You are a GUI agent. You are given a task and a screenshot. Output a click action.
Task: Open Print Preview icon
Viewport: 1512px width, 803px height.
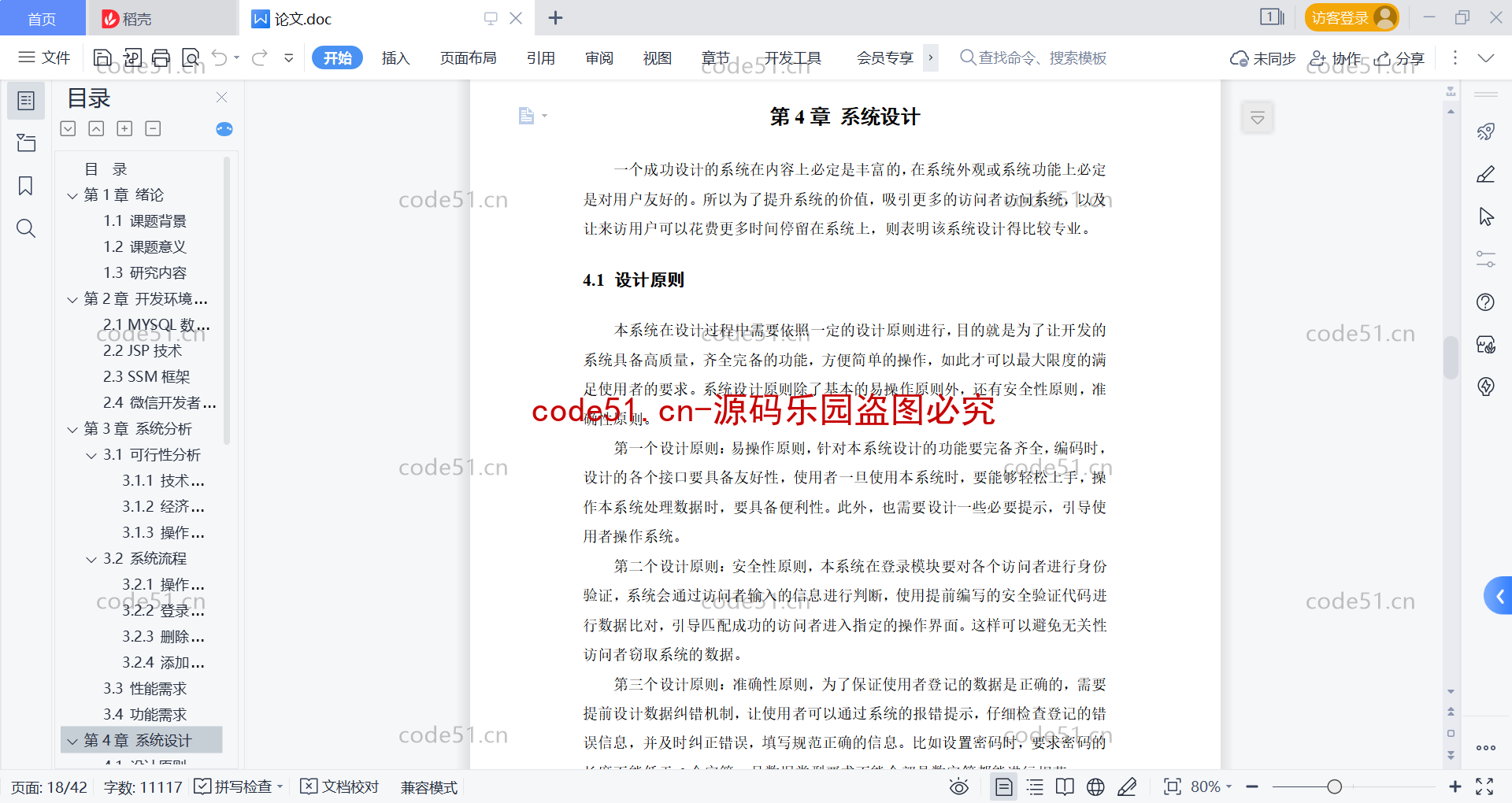(191, 57)
